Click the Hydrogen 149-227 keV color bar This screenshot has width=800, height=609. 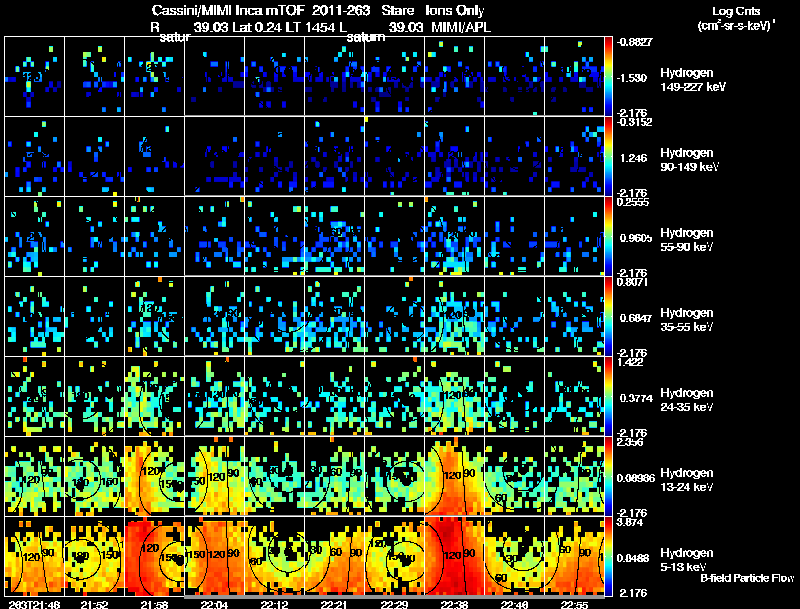(610, 76)
